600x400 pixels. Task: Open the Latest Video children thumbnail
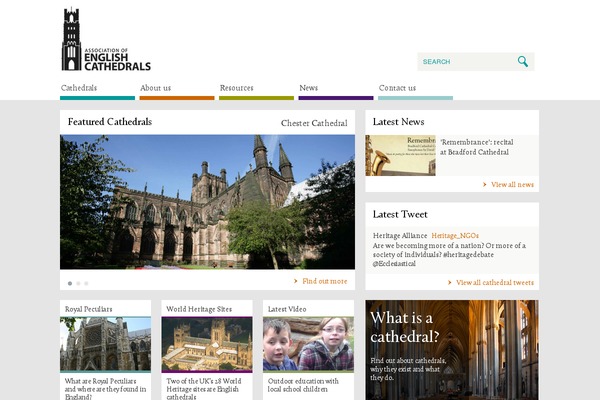click(308, 344)
